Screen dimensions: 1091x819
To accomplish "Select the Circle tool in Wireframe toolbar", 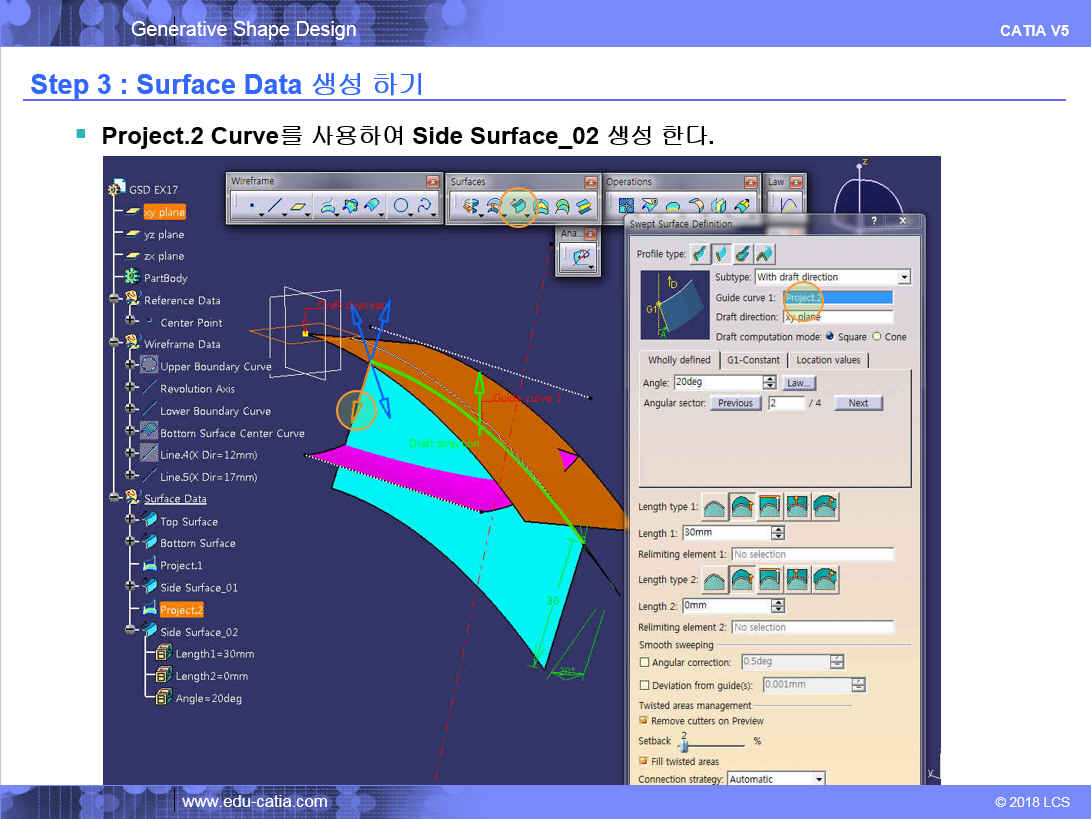I will [x=401, y=206].
